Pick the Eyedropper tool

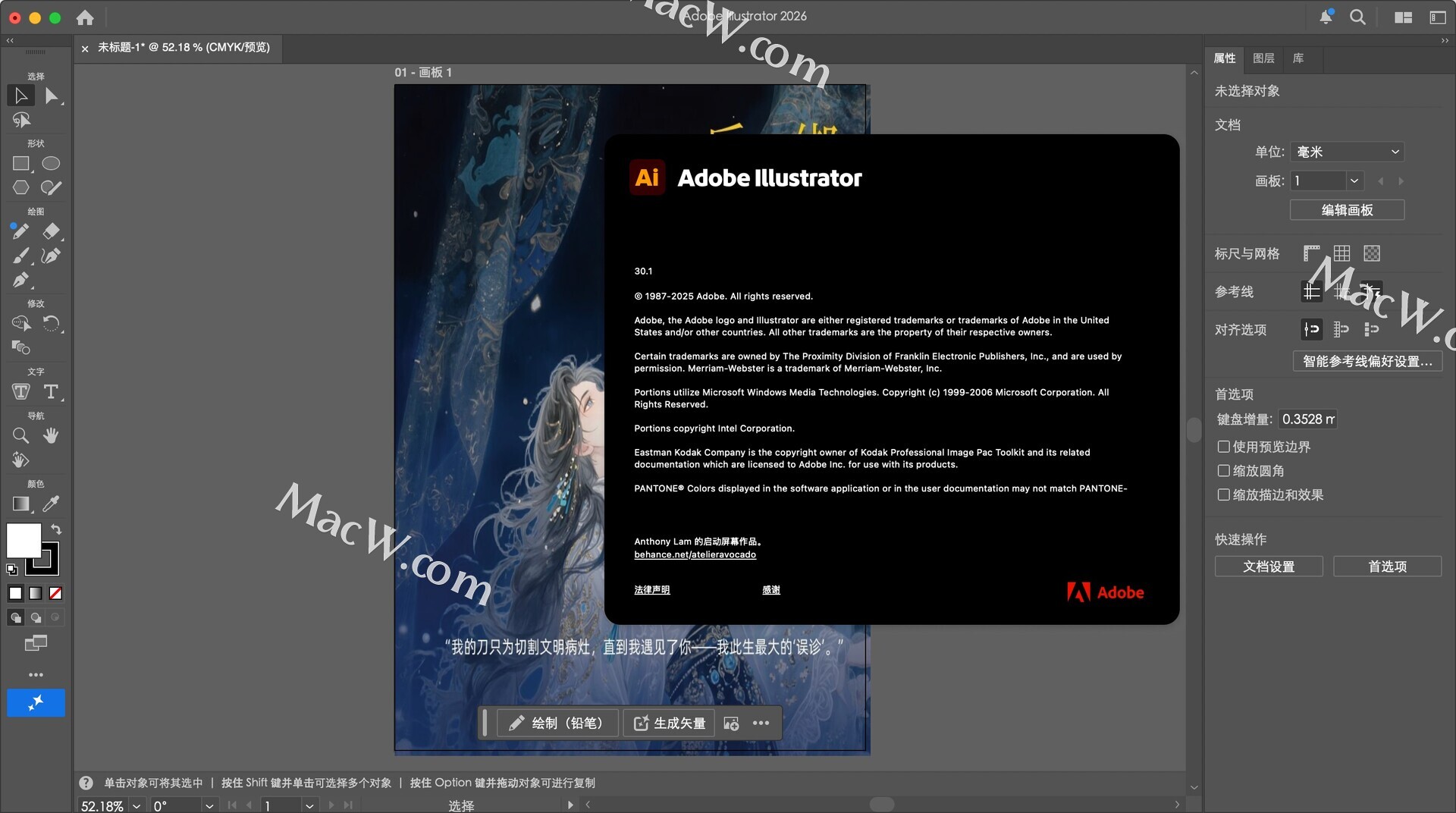[51, 504]
